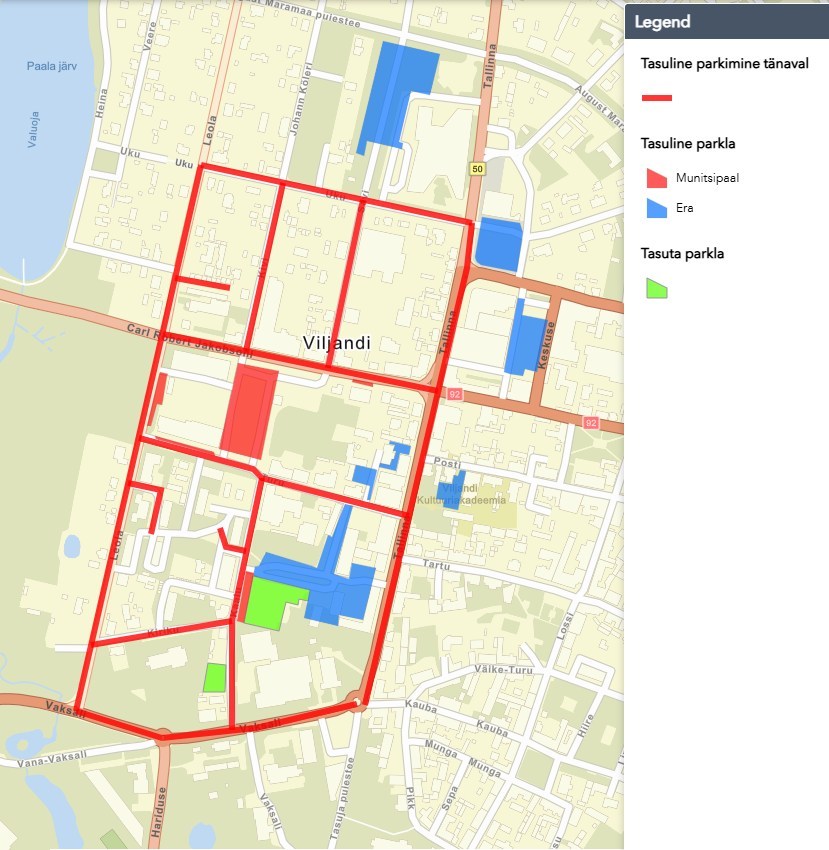Click the Viljandi city label
The width and height of the screenshot is (829, 850).
tap(336, 343)
